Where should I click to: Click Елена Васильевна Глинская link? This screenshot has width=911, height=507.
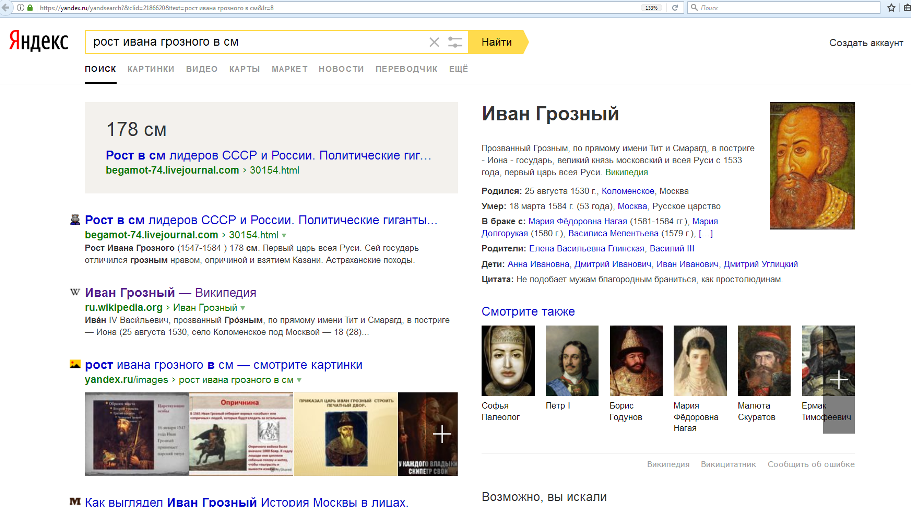tap(587, 248)
